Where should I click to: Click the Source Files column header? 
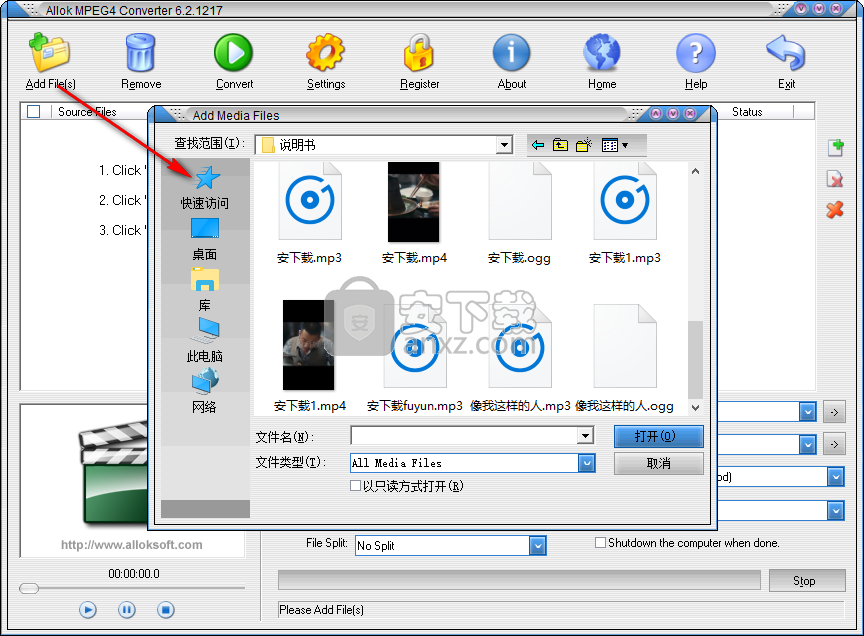(87, 112)
